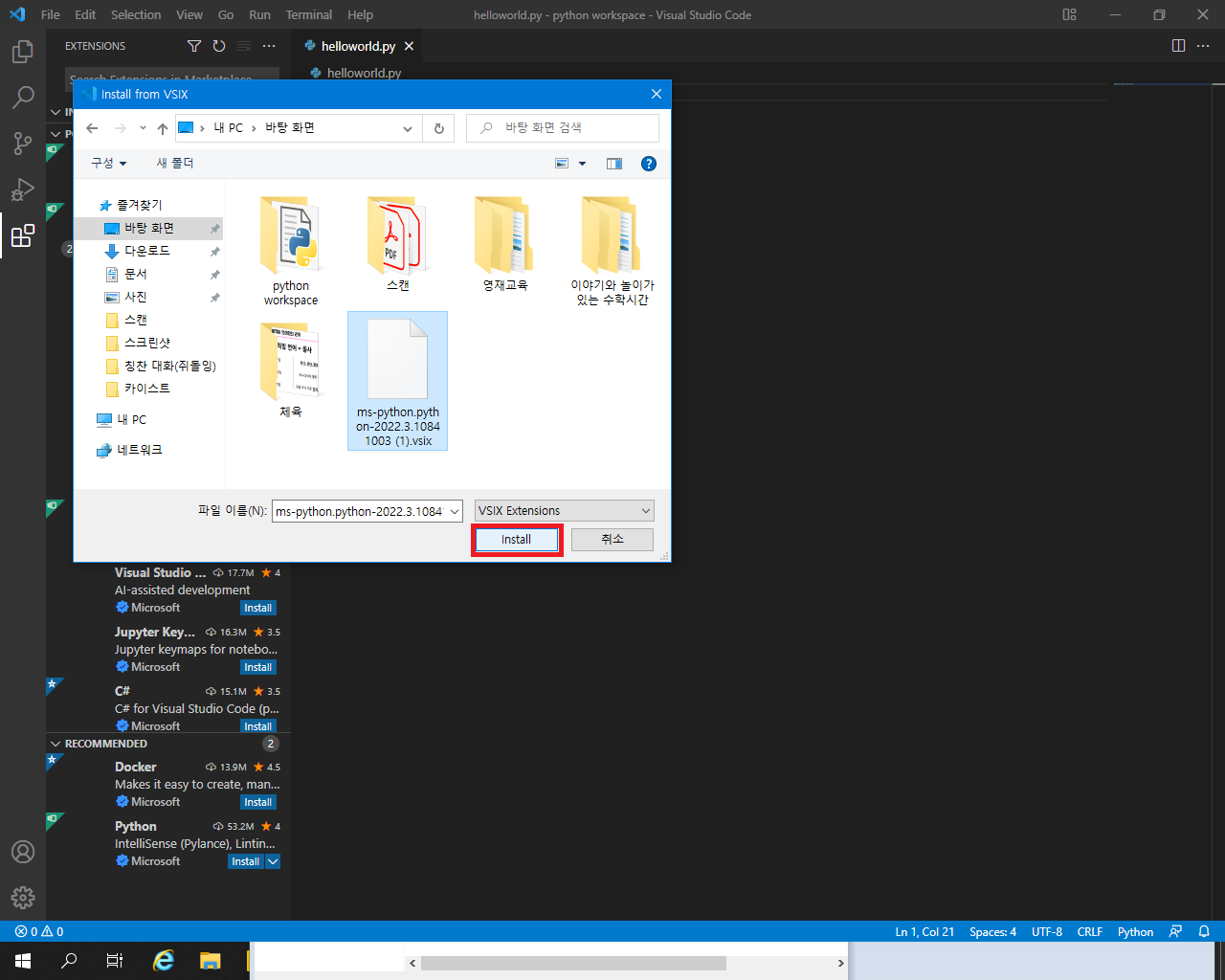Open the 체육 folder
Viewport: 1225px width, 980px height.
[x=291, y=368]
